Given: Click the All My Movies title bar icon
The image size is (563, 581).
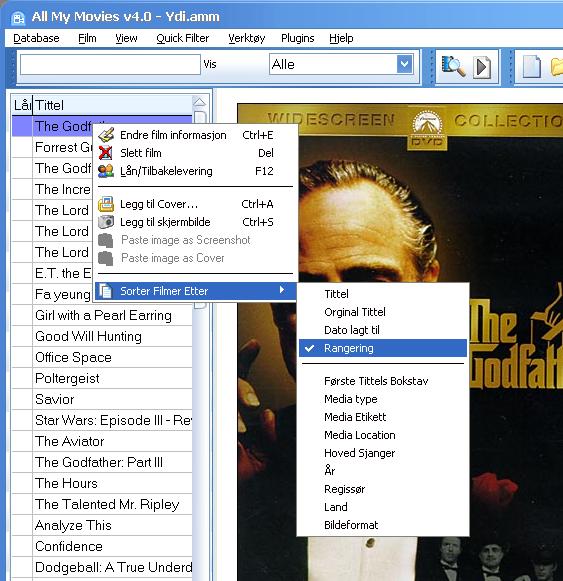Looking at the screenshot, I should click(18, 17).
